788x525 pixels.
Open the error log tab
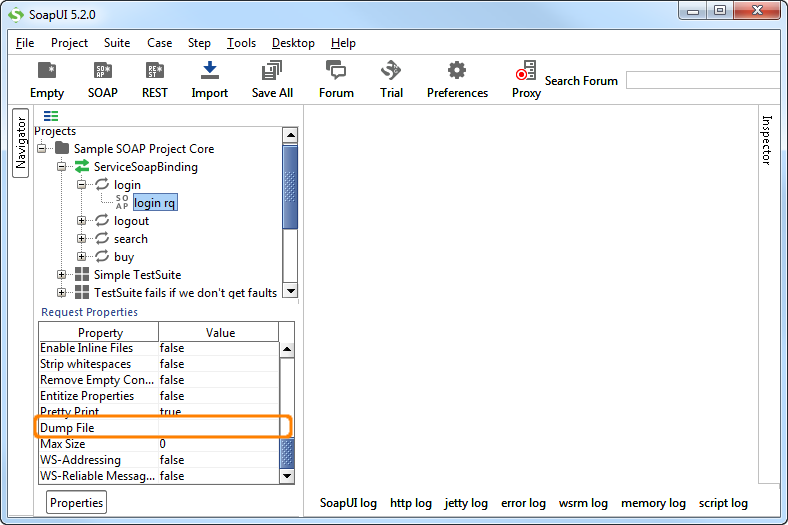coord(523,503)
